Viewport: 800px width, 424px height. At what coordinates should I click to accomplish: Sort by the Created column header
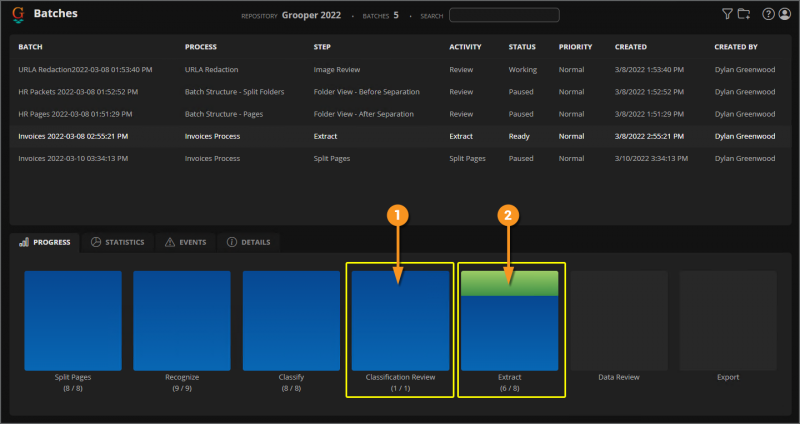point(631,47)
